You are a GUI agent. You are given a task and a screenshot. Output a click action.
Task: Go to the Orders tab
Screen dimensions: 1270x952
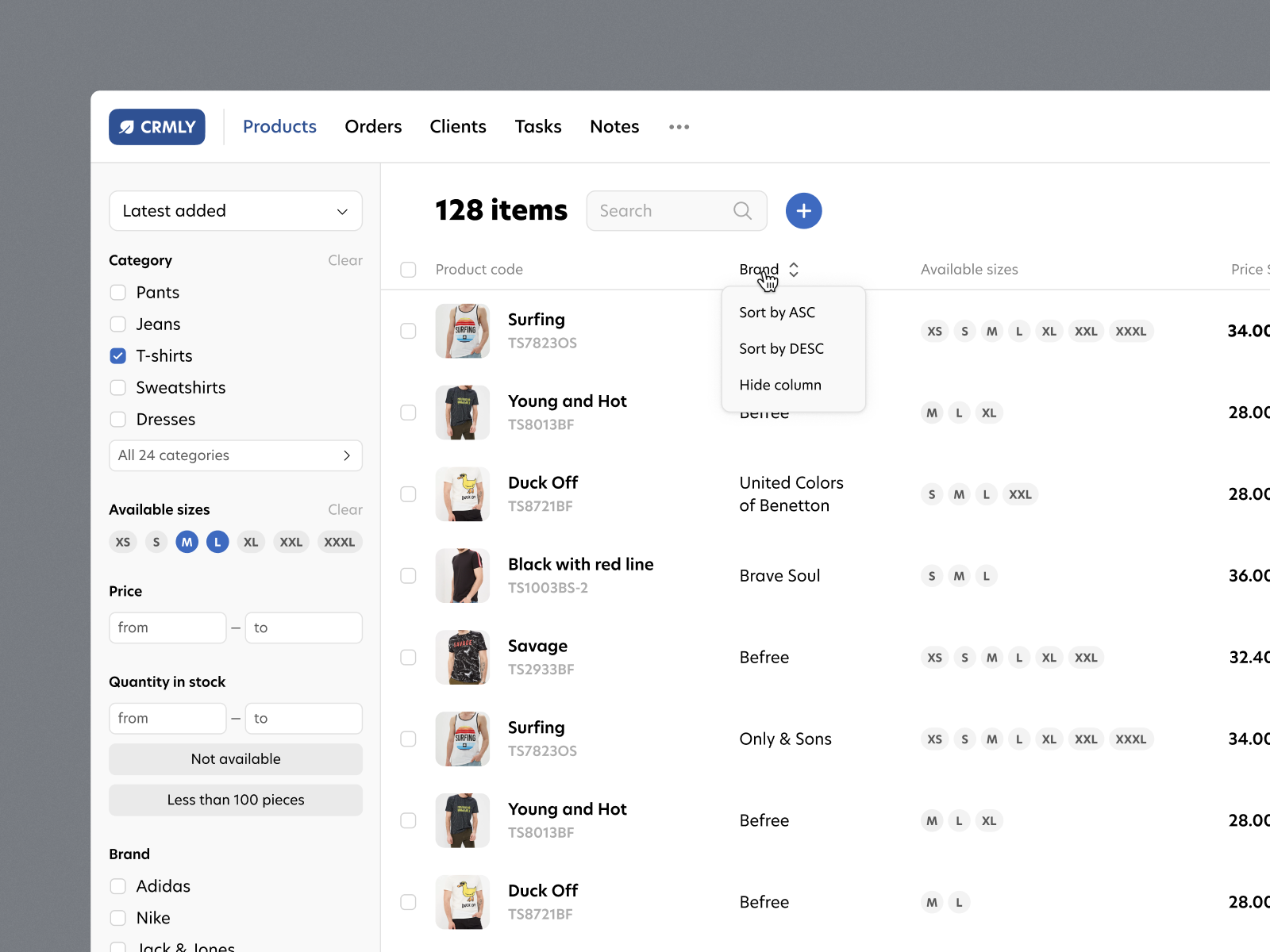[373, 127]
